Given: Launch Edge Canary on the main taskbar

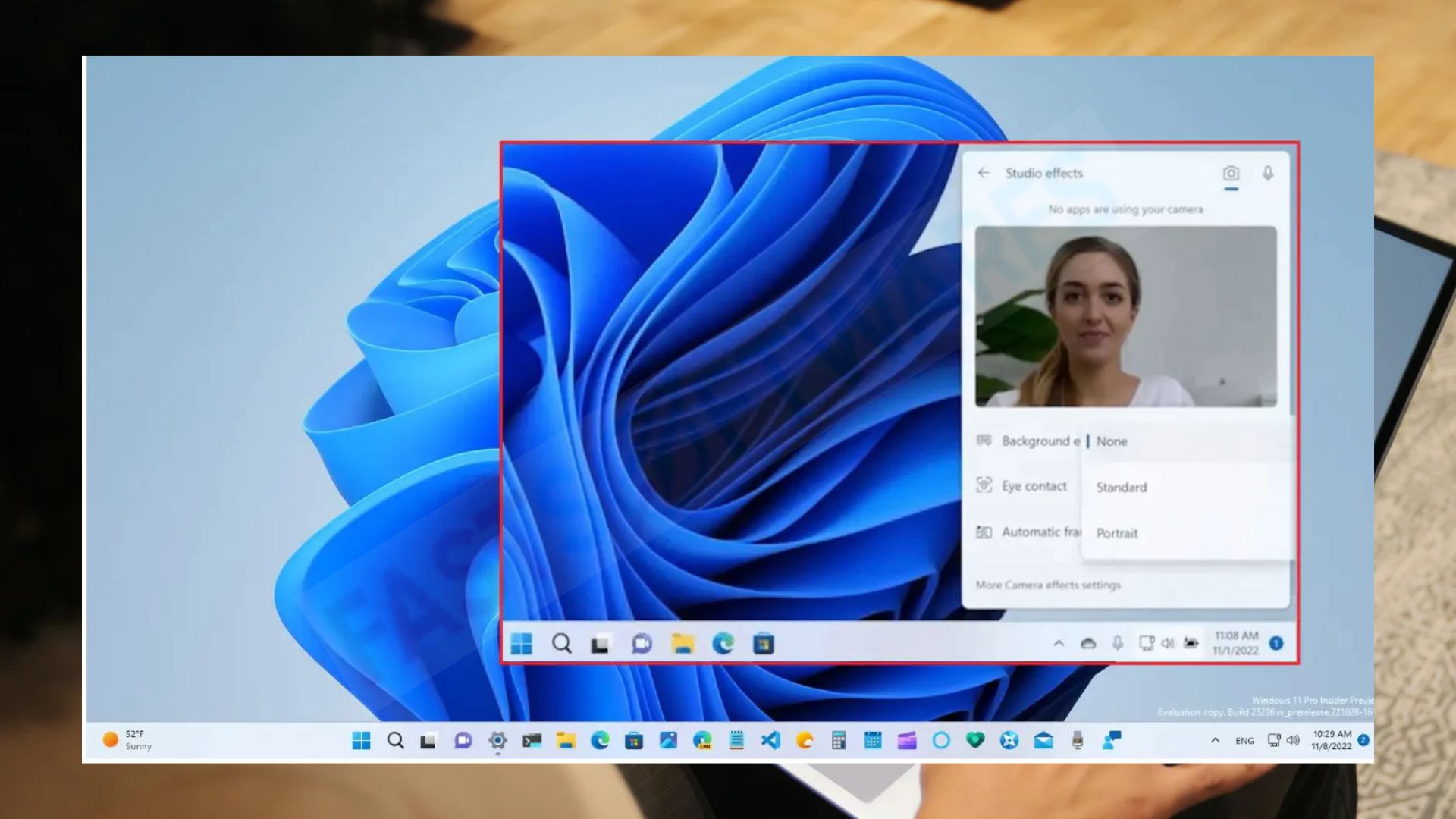Looking at the screenshot, I should click(702, 741).
